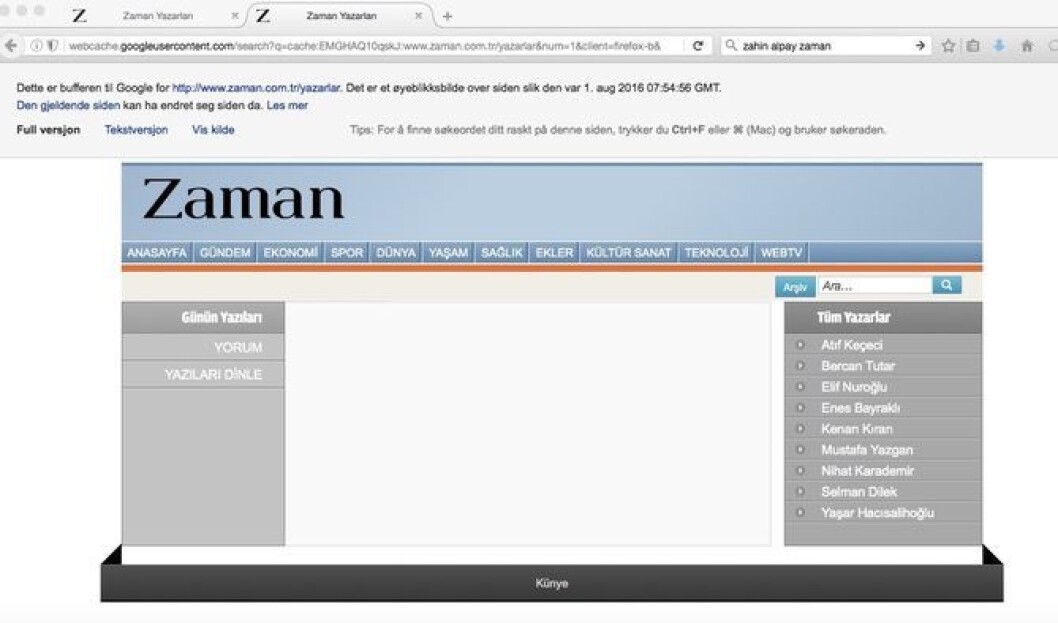Bookmark this page with star icon
The height and width of the screenshot is (623, 1058).
948,46
